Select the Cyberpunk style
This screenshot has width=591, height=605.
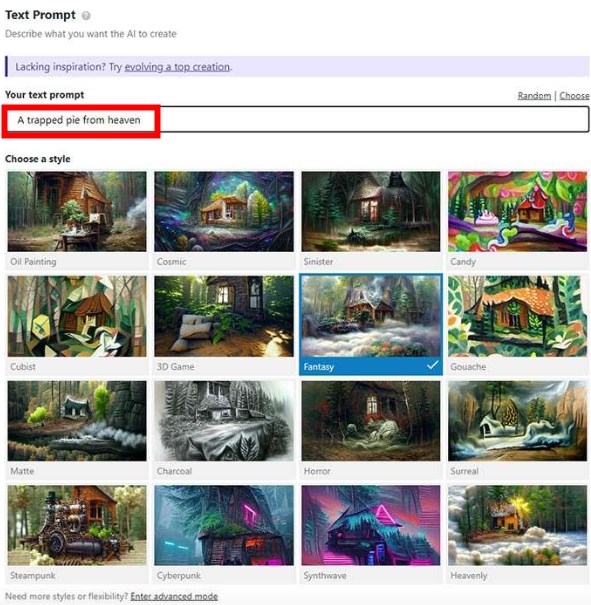[x=224, y=526]
